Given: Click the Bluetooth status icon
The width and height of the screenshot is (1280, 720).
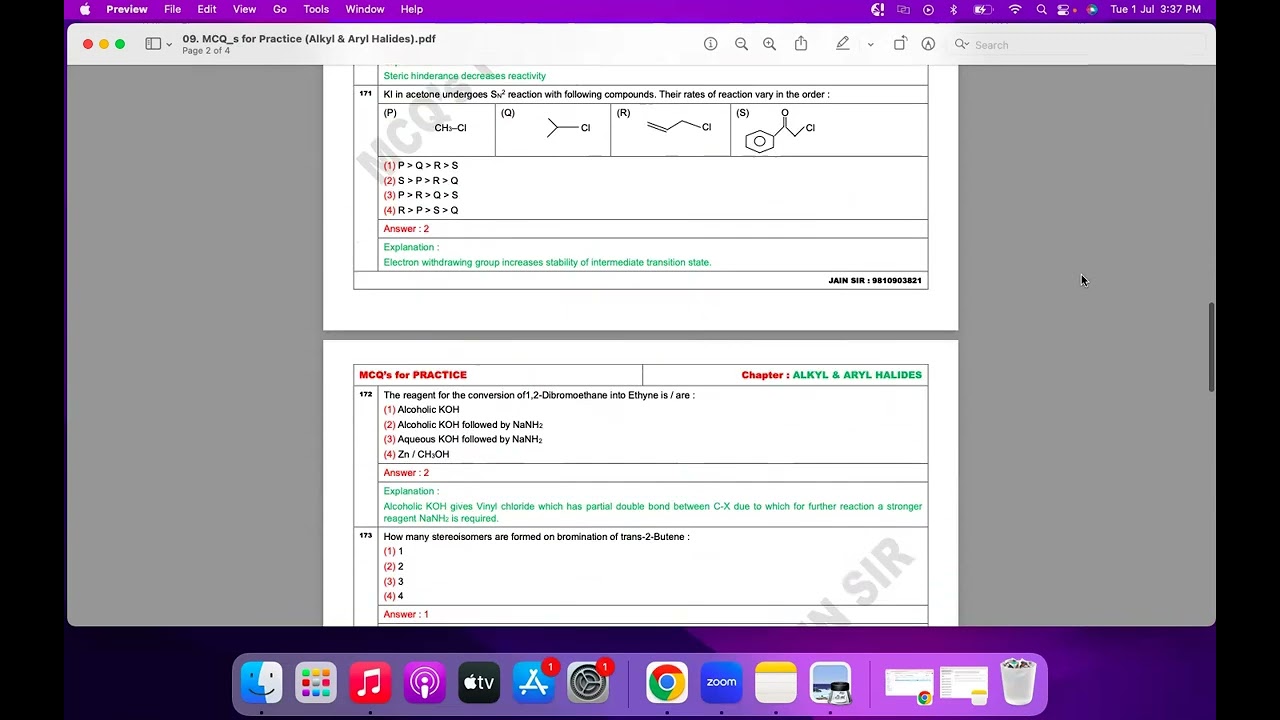Looking at the screenshot, I should click(953, 9).
